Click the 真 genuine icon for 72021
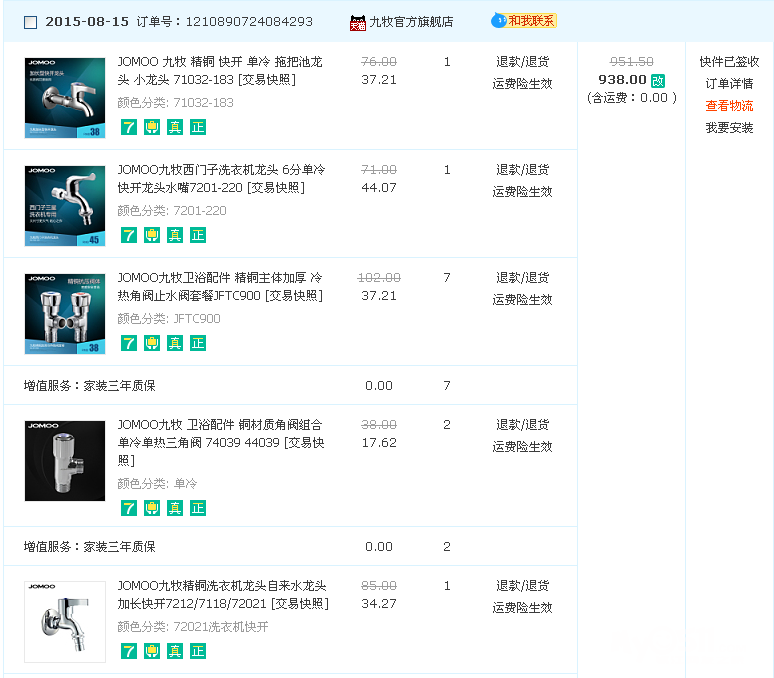Image resolution: width=774 pixels, height=678 pixels. (x=175, y=651)
